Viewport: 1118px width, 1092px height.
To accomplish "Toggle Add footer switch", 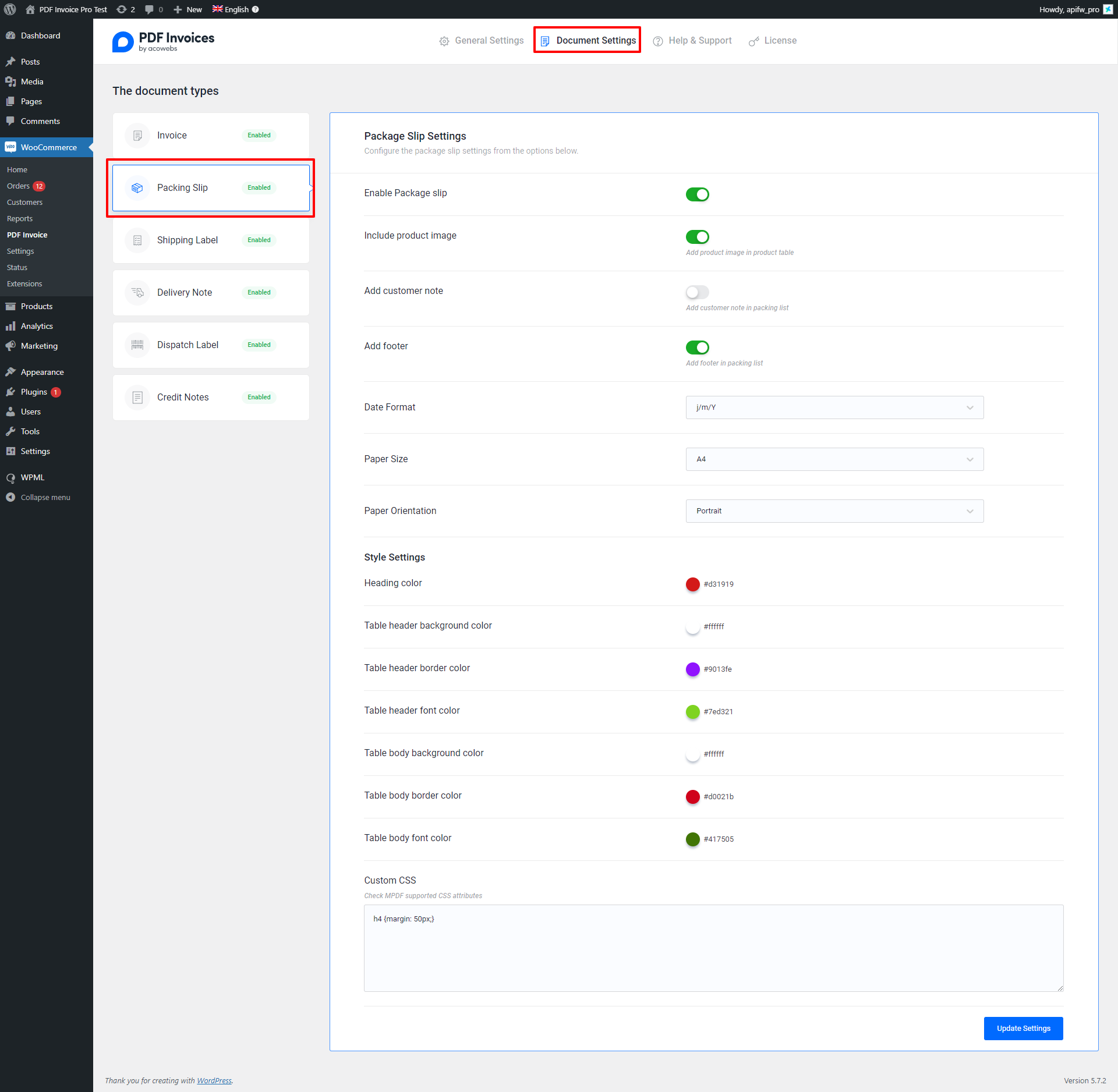I will click(697, 348).
